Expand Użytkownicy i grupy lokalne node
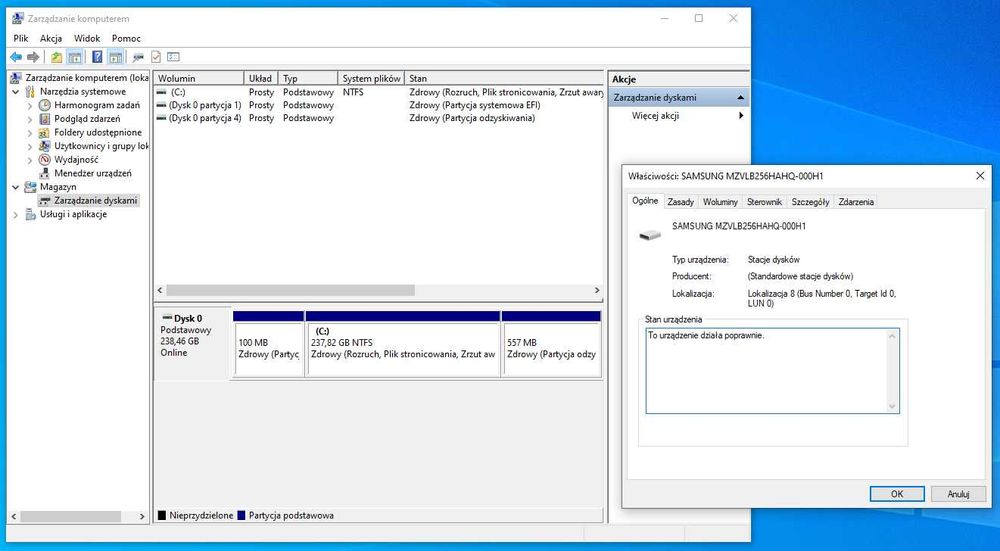This screenshot has height=551, width=1000. click(30, 146)
